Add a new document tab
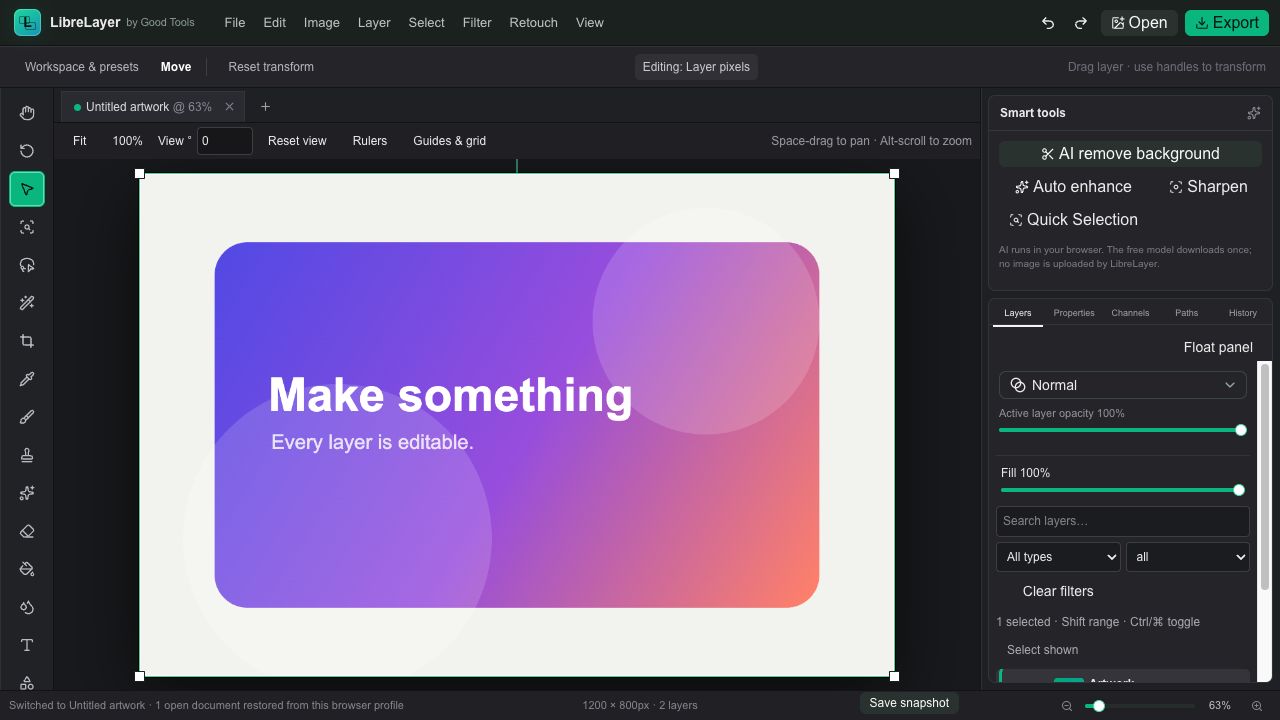The height and width of the screenshot is (720, 1280). (x=265, y=107)
